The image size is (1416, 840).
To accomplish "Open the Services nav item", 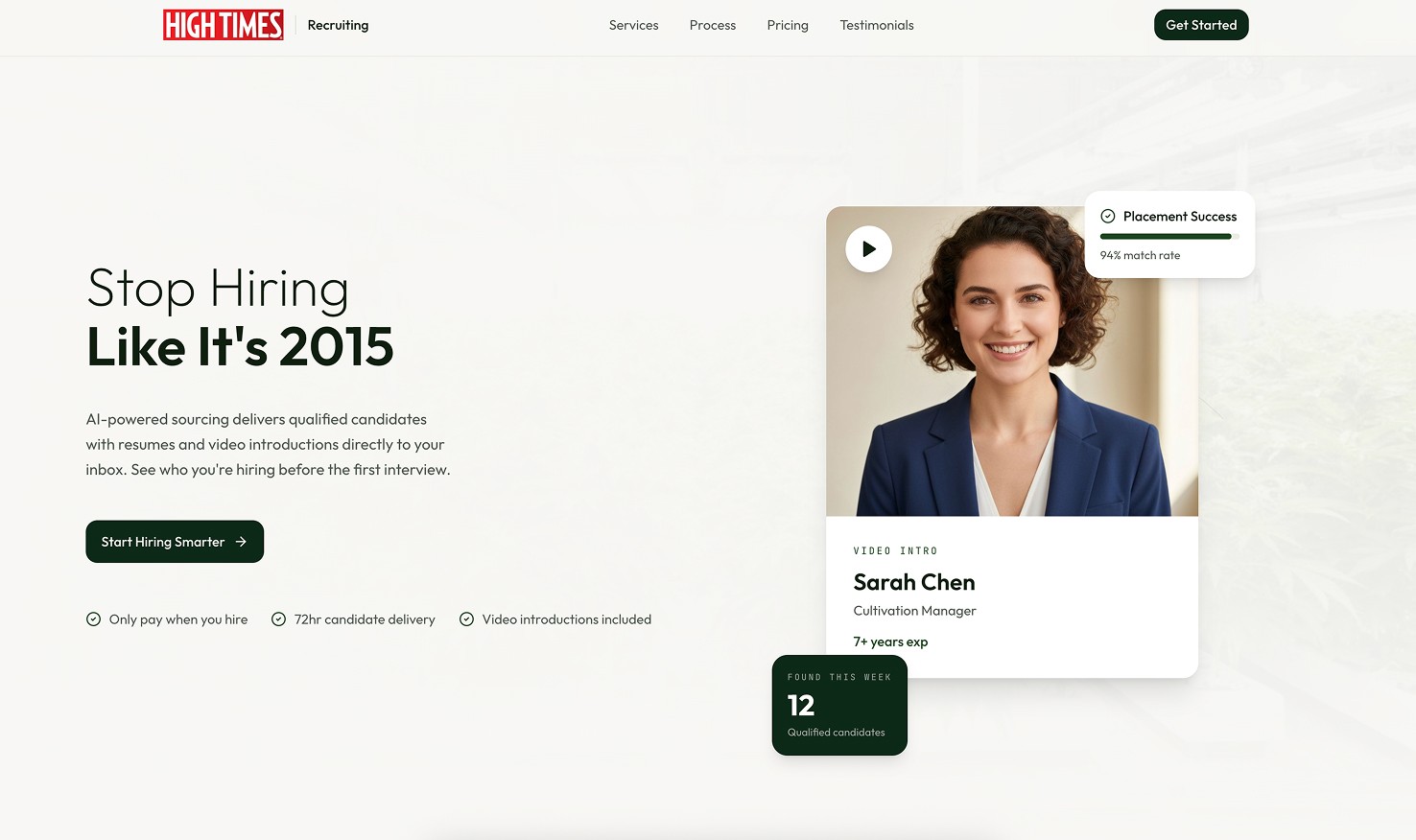I will [634, 25].
